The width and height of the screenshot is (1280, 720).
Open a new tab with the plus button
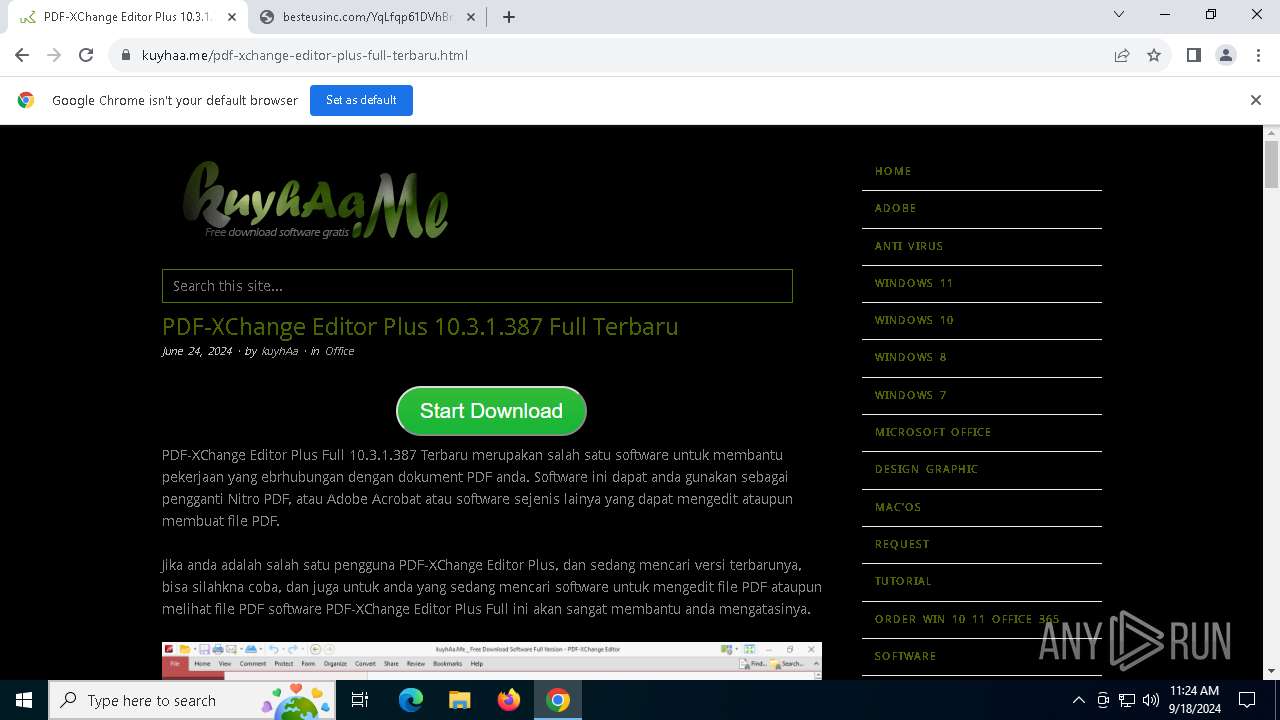509,17
